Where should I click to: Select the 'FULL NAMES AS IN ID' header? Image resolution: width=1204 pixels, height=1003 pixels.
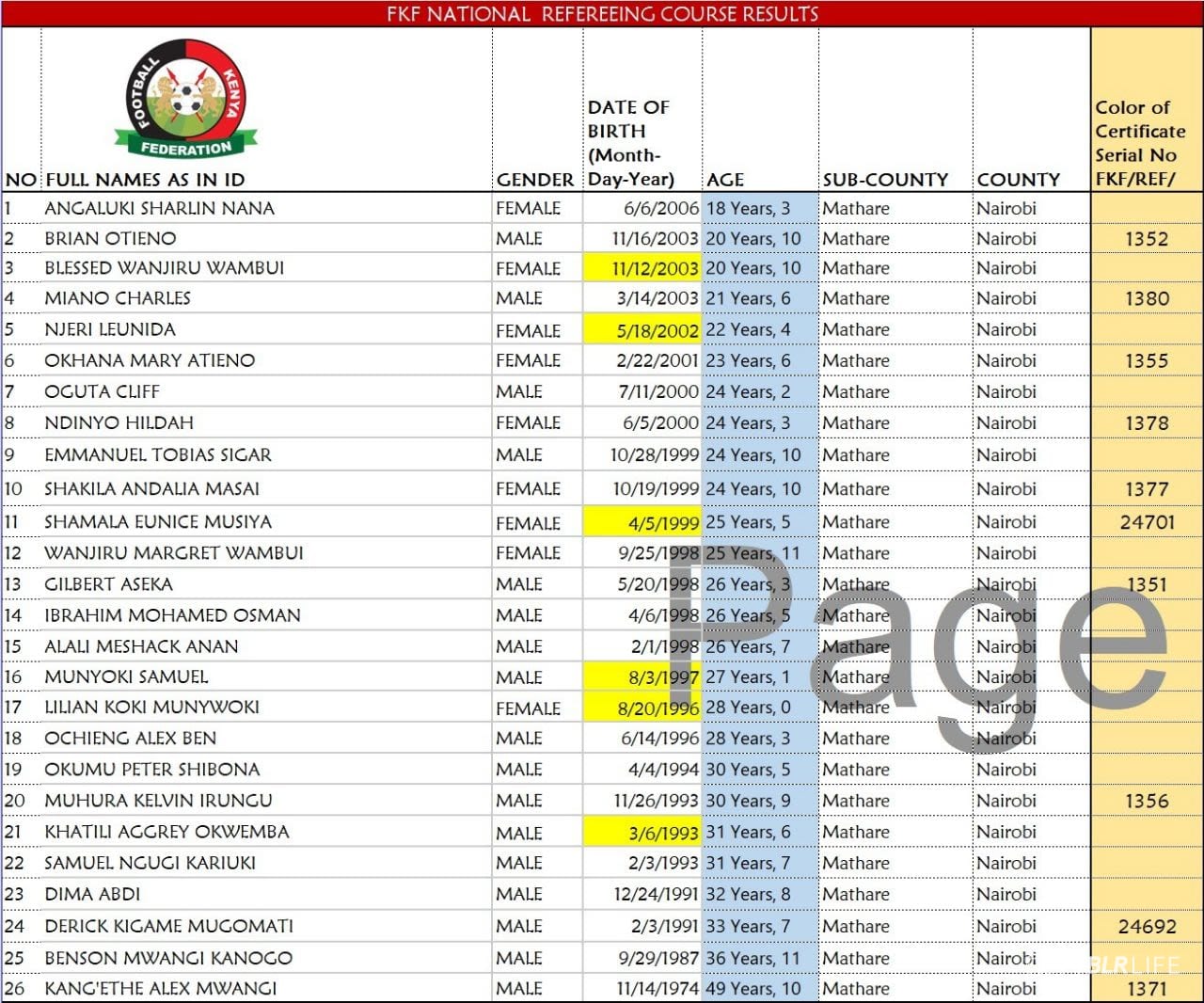(145, 180)
